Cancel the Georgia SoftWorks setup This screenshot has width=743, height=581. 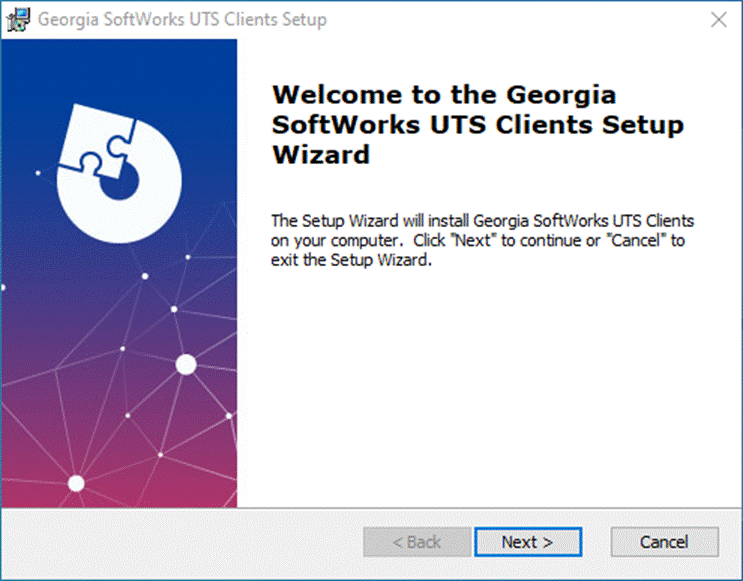point(664,542)
